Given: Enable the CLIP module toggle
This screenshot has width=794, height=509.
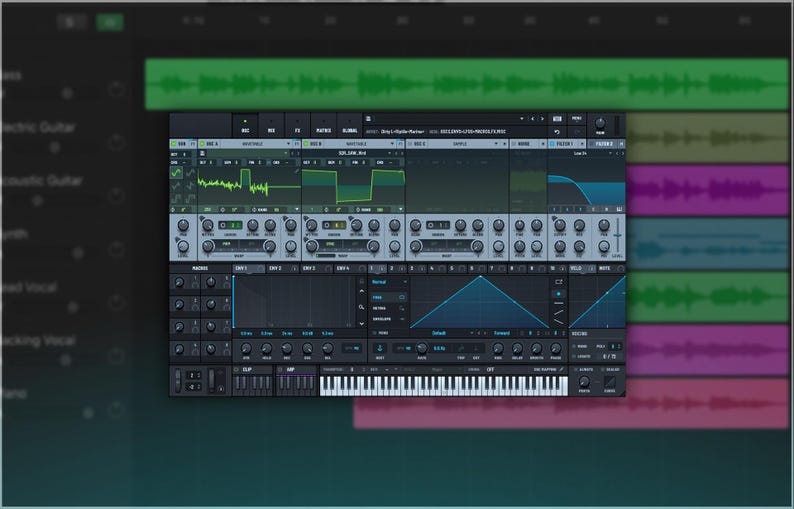Looking at the screenshot, I should coord(236,370).
